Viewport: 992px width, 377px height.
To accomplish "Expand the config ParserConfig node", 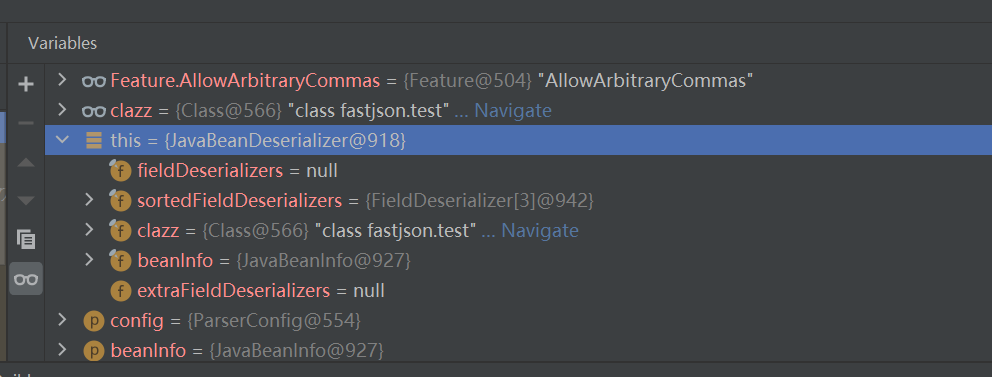I will click(x=62, y=320).
